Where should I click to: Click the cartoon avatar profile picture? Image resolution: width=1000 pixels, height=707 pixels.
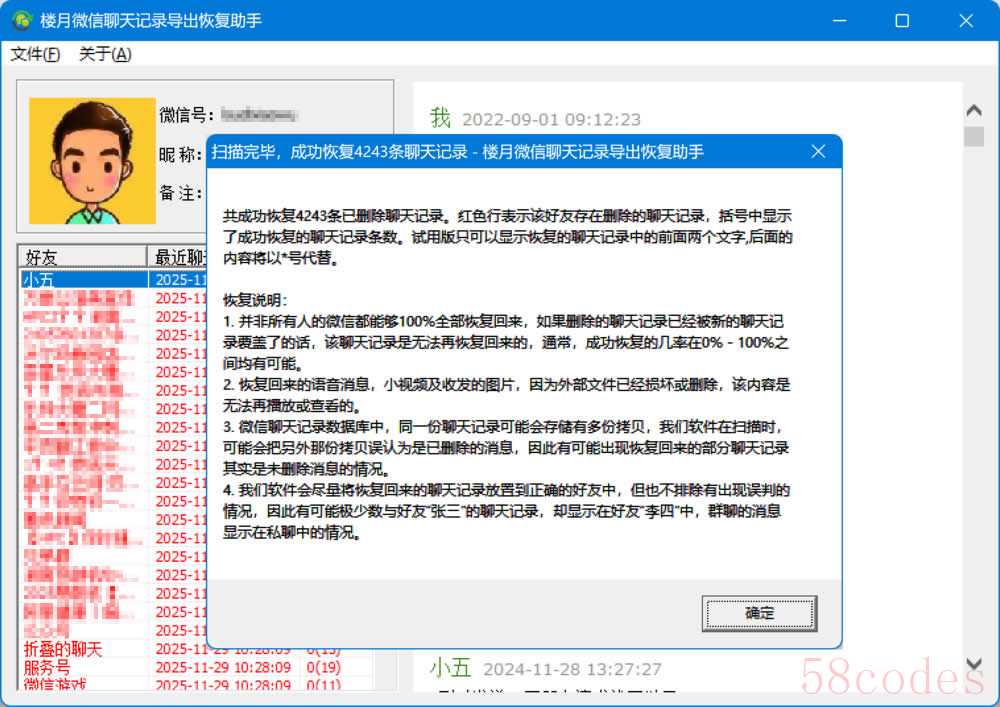(92, 161)
